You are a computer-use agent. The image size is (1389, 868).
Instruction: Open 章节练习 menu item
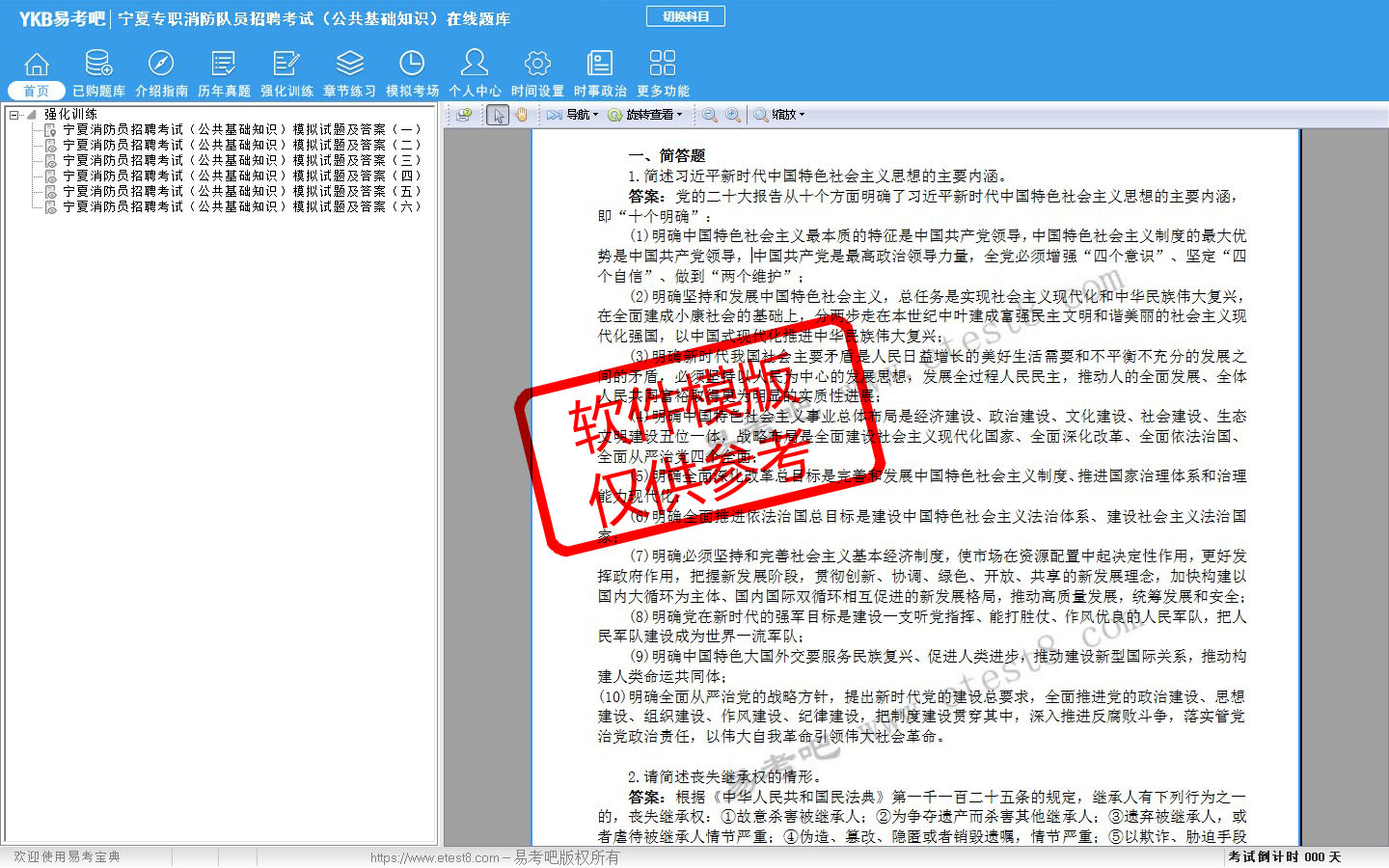(349, 73)
